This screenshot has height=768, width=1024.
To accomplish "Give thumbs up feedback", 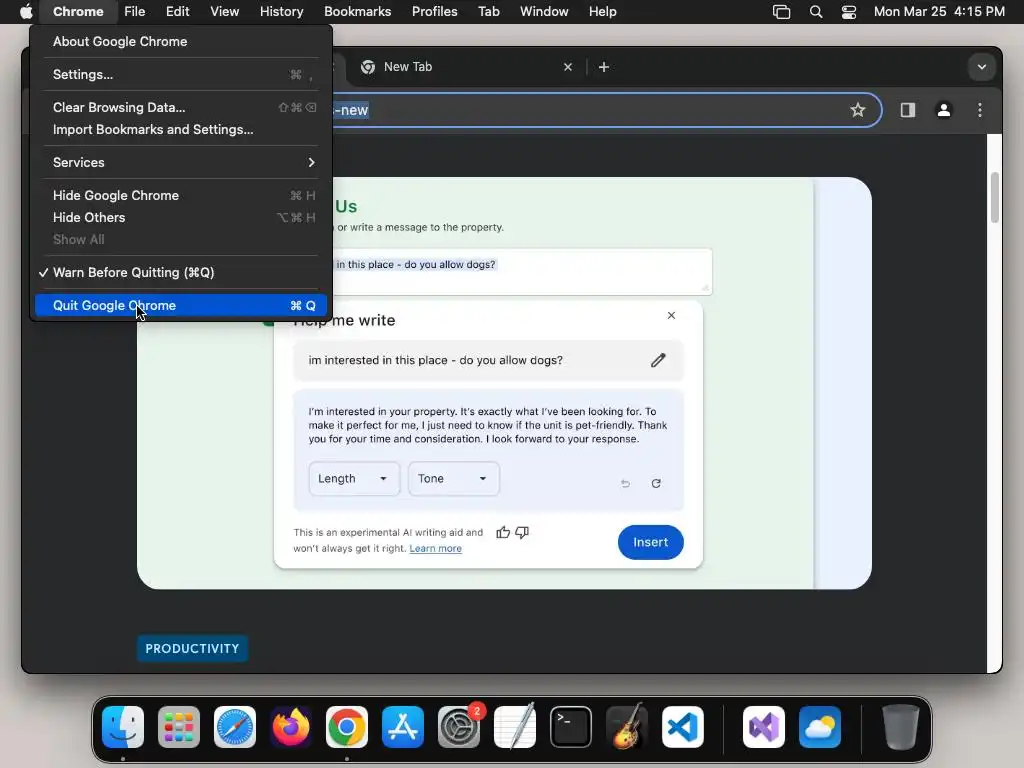I will click(503, 532).
